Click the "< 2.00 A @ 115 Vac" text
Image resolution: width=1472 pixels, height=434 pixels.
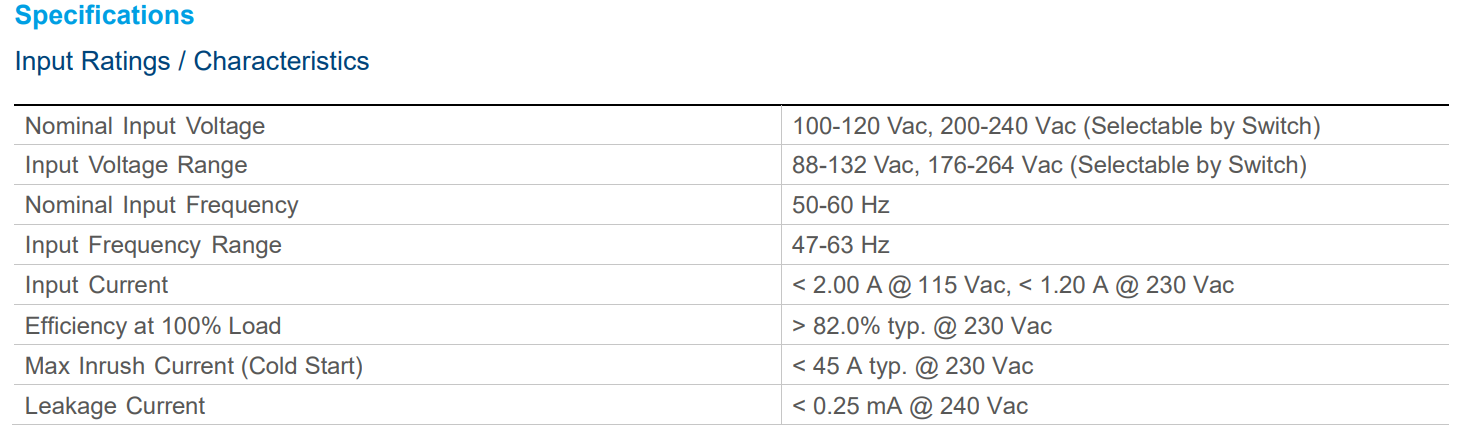click(x=898, y=285)
